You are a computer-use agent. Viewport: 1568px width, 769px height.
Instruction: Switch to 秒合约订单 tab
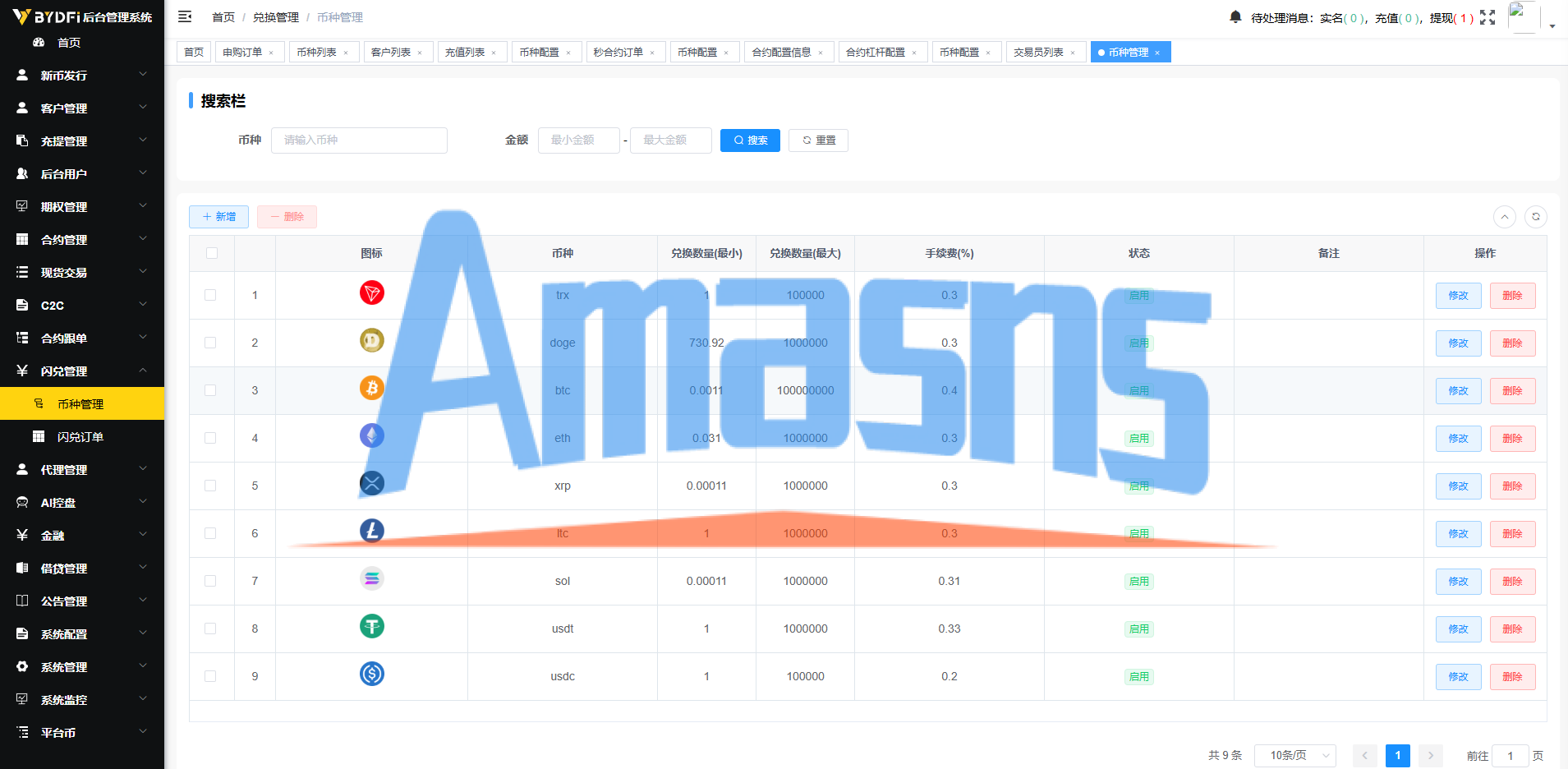(x=624, y=52)
